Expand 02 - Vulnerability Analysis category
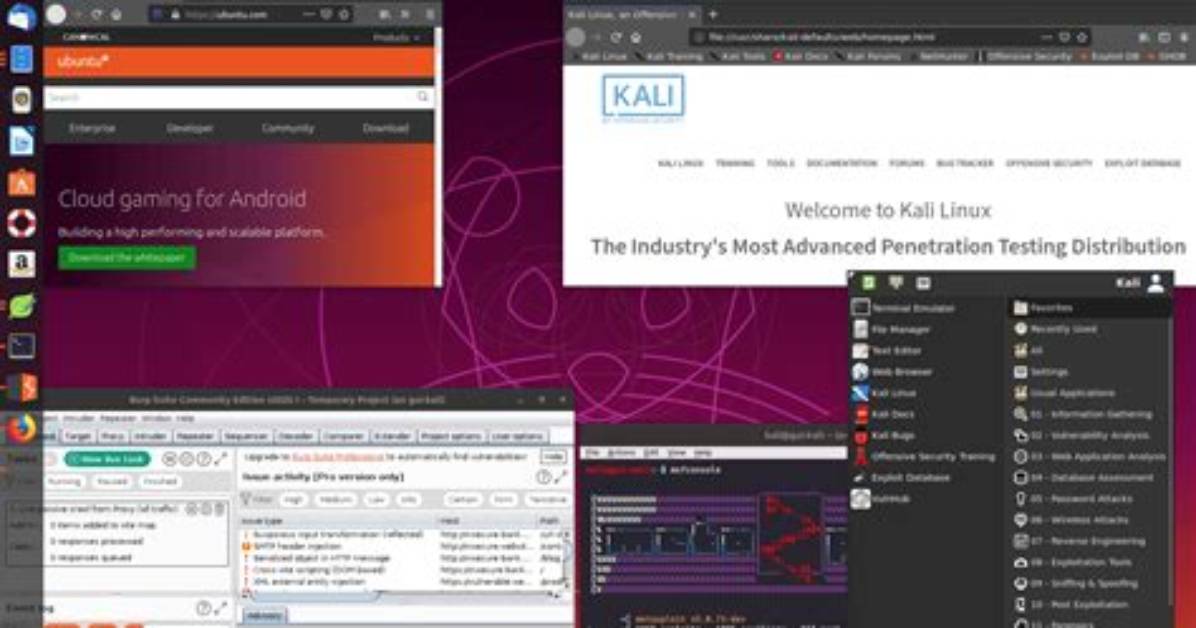The height and width of the screenshot is (628, 1196). [1082, 436]
